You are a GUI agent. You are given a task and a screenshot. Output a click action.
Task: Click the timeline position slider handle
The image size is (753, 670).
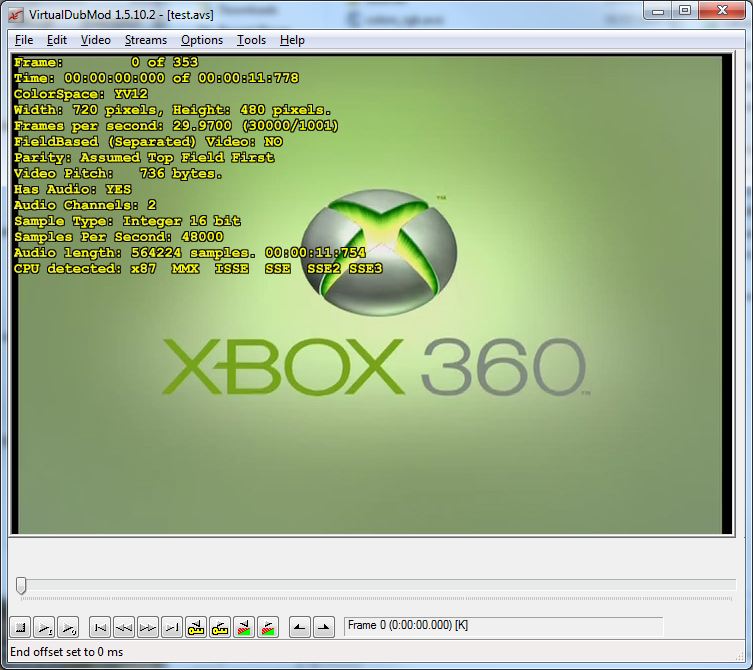pos(21,585)
